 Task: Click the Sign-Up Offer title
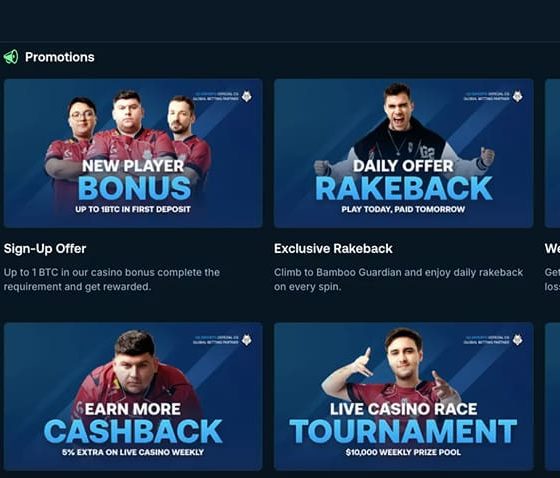pos(45,249)
